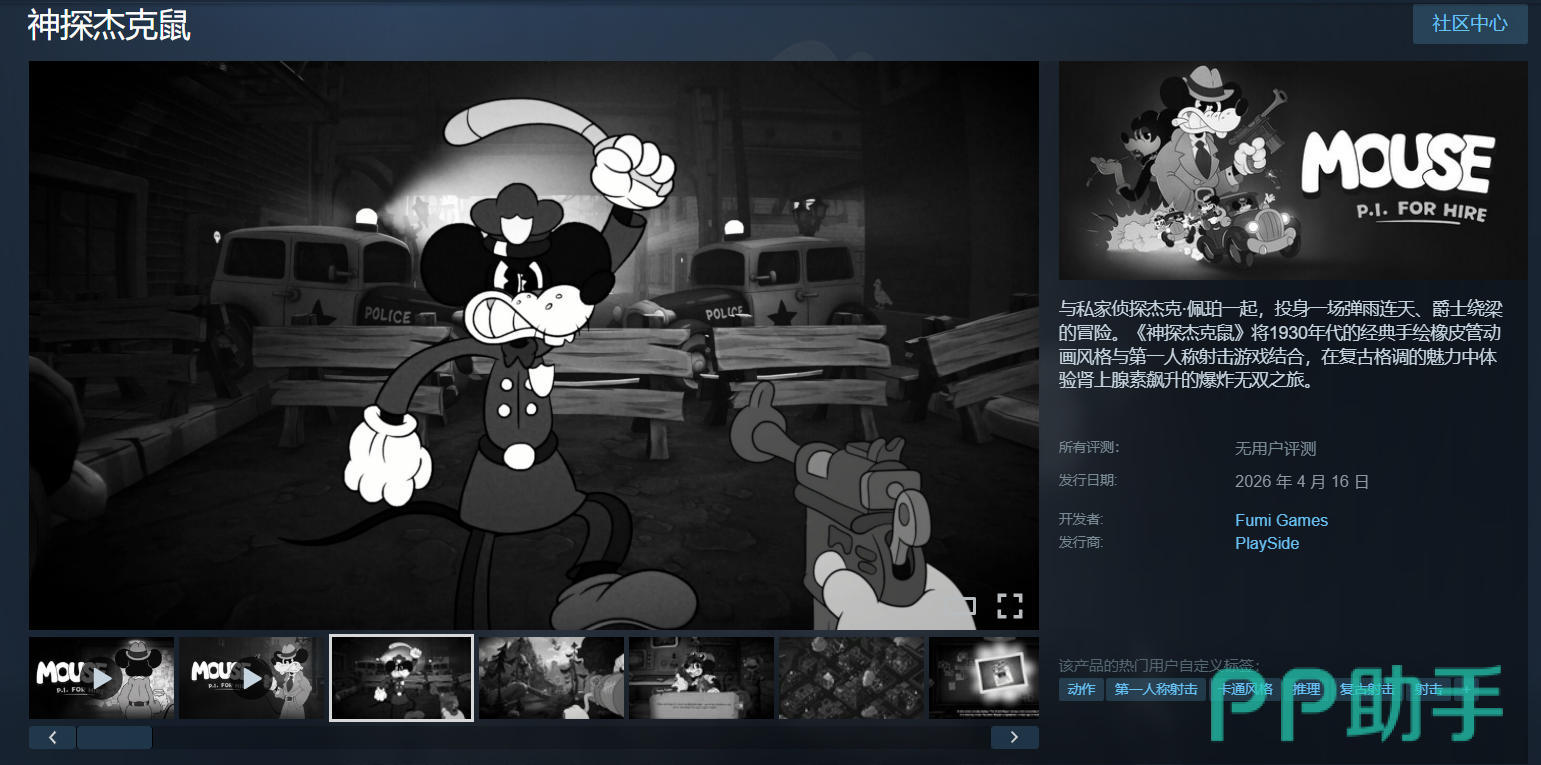This screenshot has height=765, width=1541.
Task: Select the top-down city map thumbnail
Action: coord(851,678)
